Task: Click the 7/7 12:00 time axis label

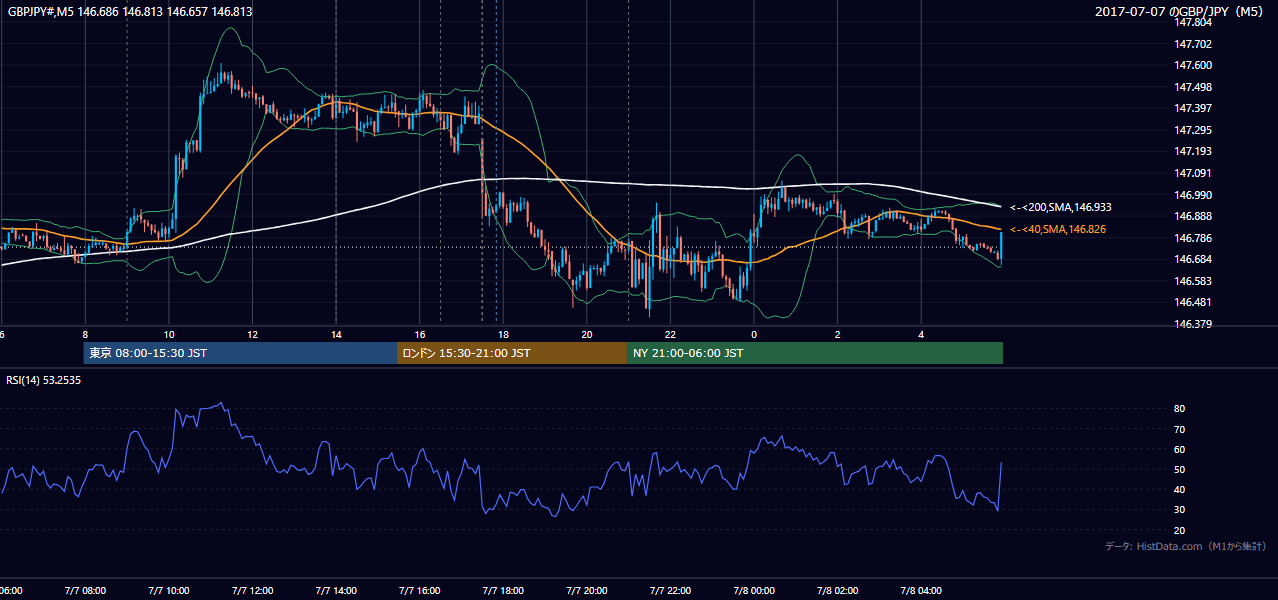Action: tap(252, 590)
